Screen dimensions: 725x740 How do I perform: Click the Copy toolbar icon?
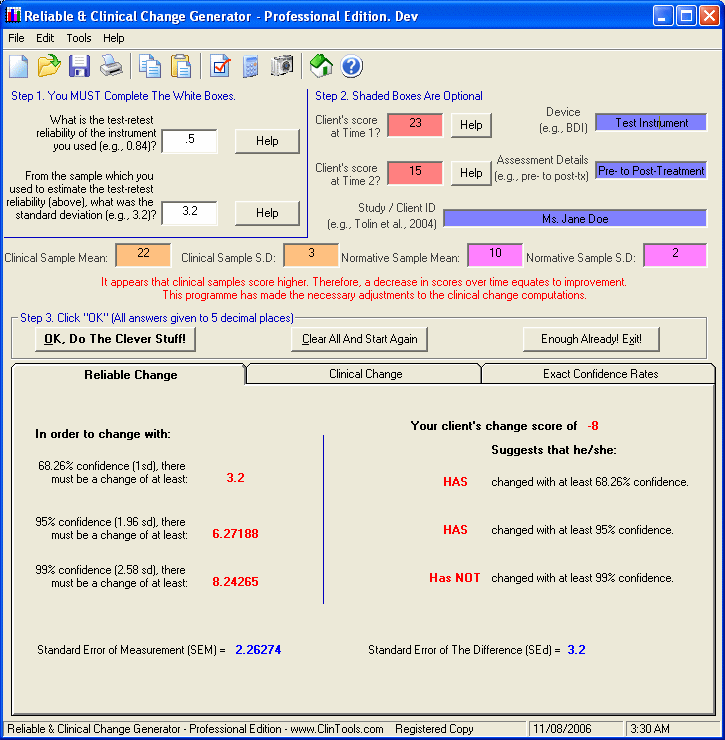pyautogui.click(x=150, y=67)
